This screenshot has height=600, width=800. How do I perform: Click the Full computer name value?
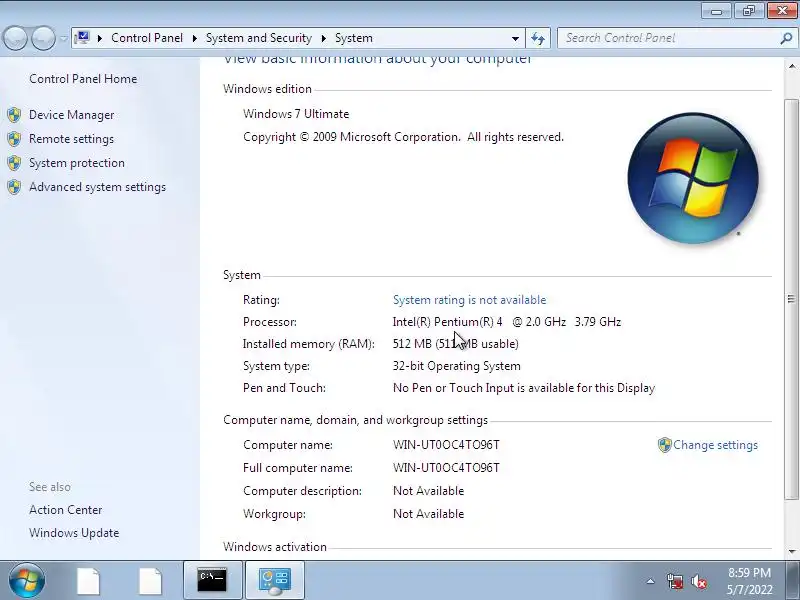tap(446, 468)
